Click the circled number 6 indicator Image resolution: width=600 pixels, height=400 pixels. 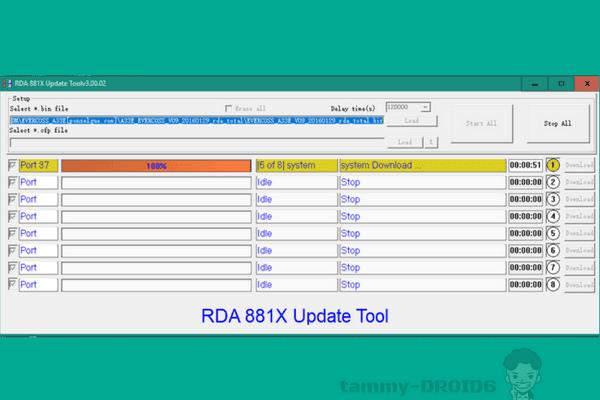tap(553, 250)
